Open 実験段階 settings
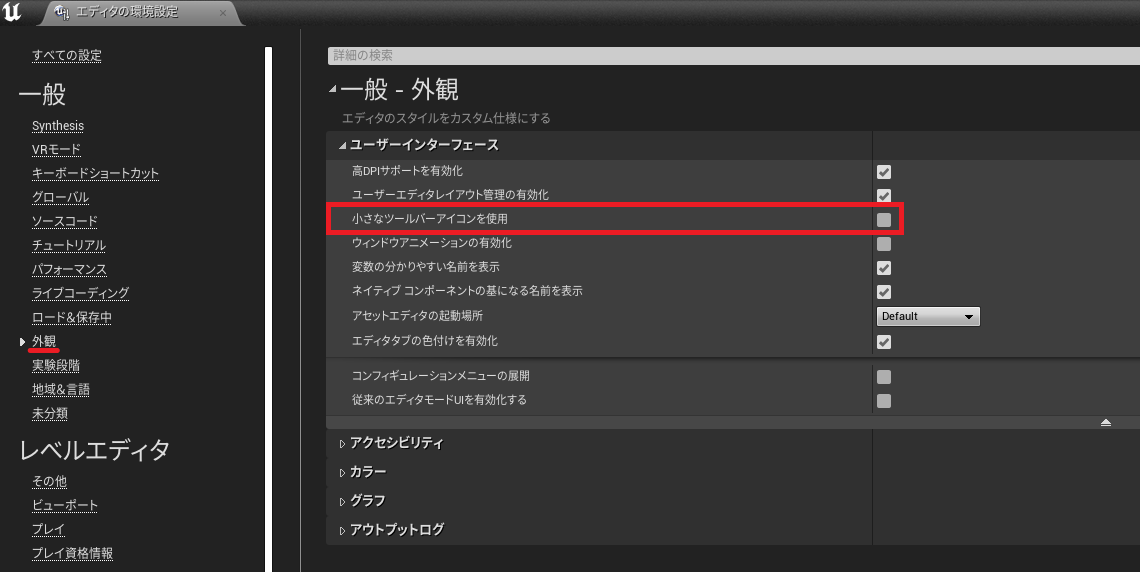 (x=56, y=365)
